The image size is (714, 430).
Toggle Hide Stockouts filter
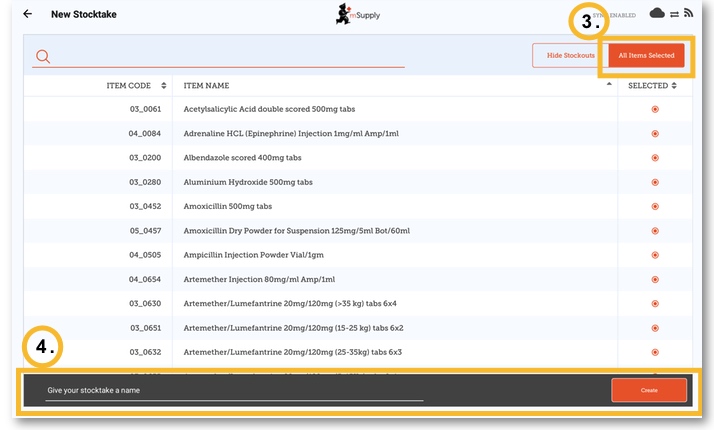(x=570, y=56)
